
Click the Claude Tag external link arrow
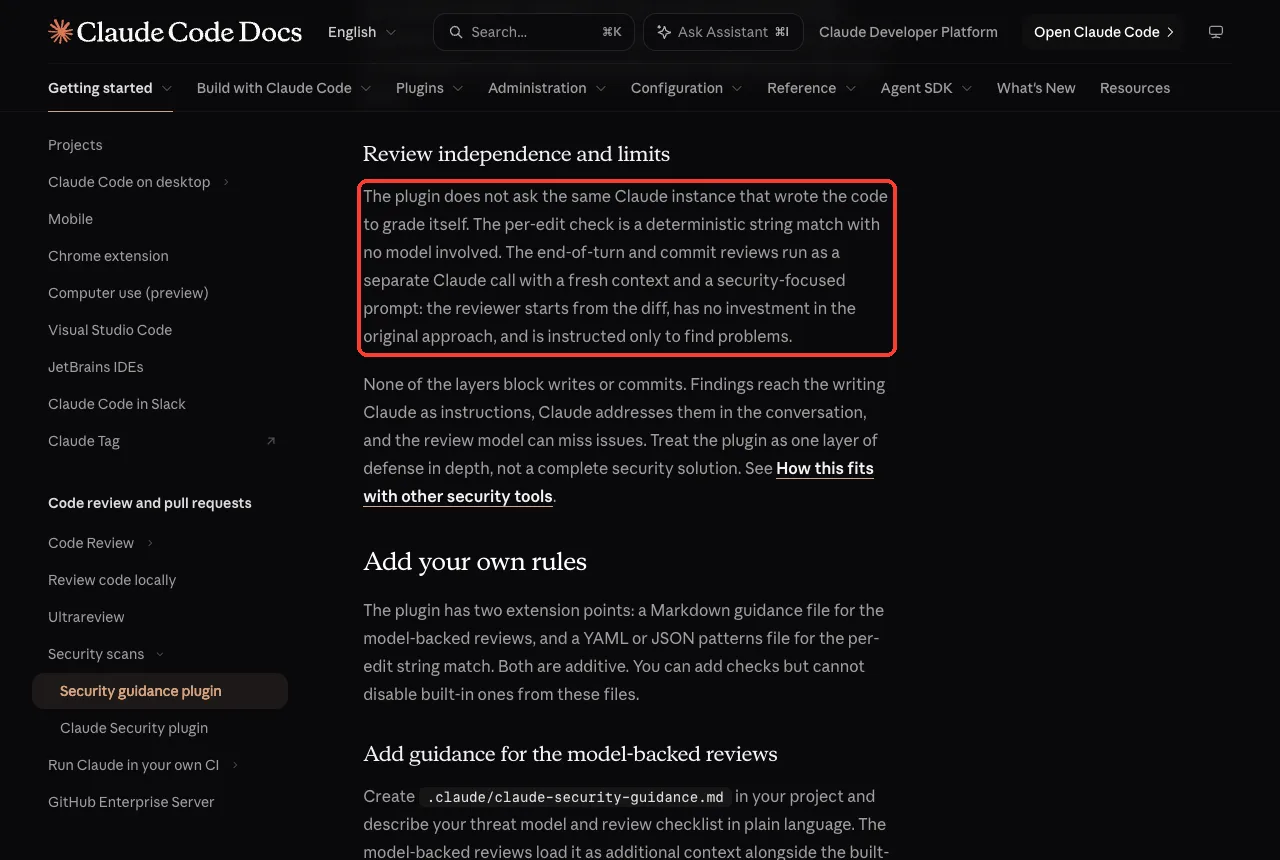[270, 441]
